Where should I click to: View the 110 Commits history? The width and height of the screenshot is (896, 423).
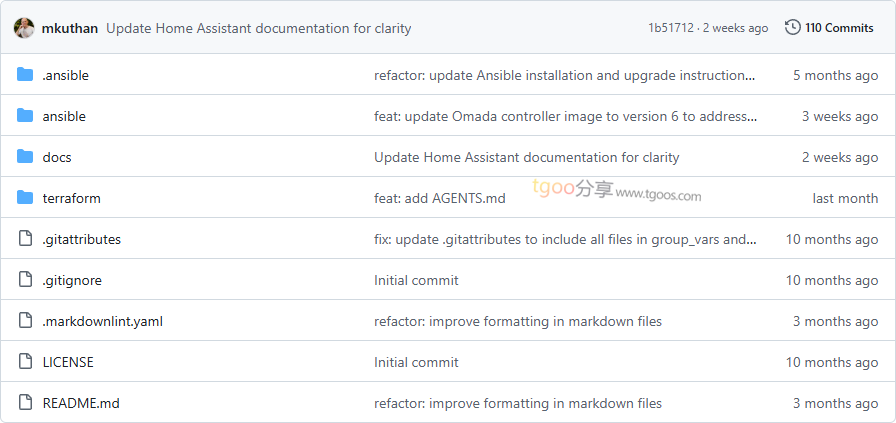click(839, 28)
